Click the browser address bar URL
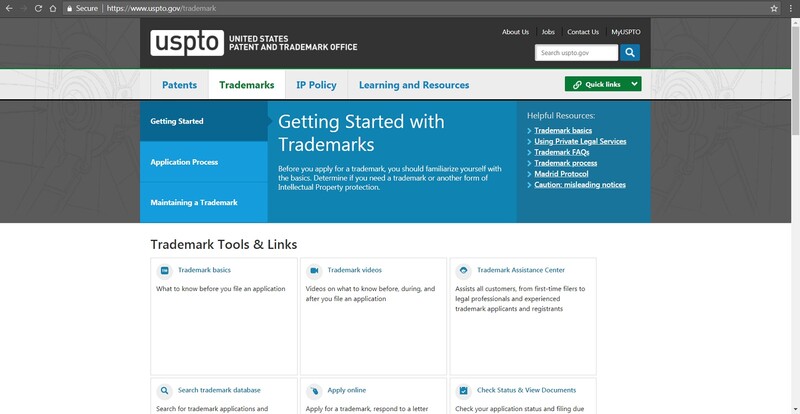 pyautogui.click(x=161, y=9)
